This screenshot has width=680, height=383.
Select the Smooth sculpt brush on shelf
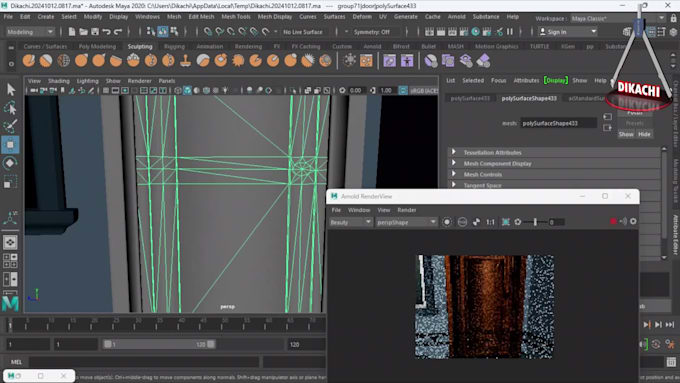46,61
